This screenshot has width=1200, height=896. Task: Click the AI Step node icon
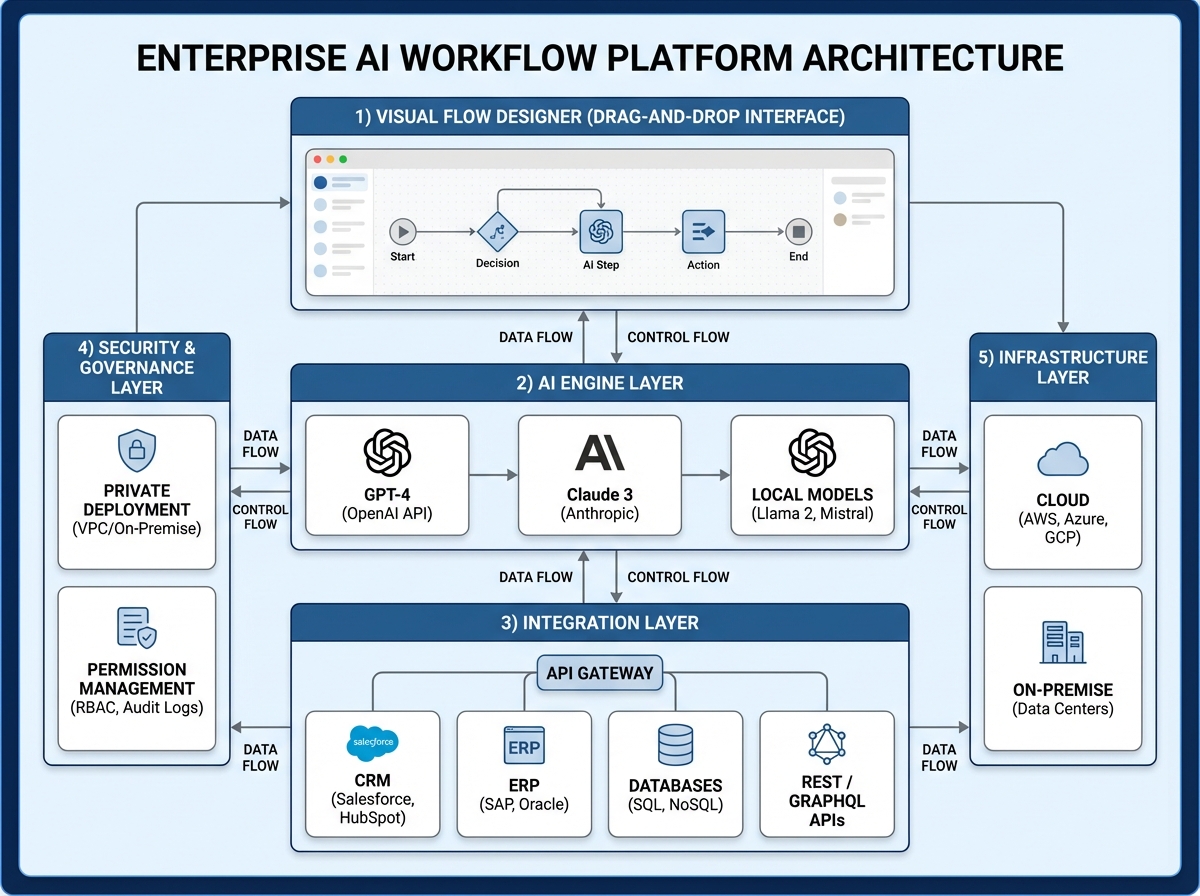pos(601,232)
